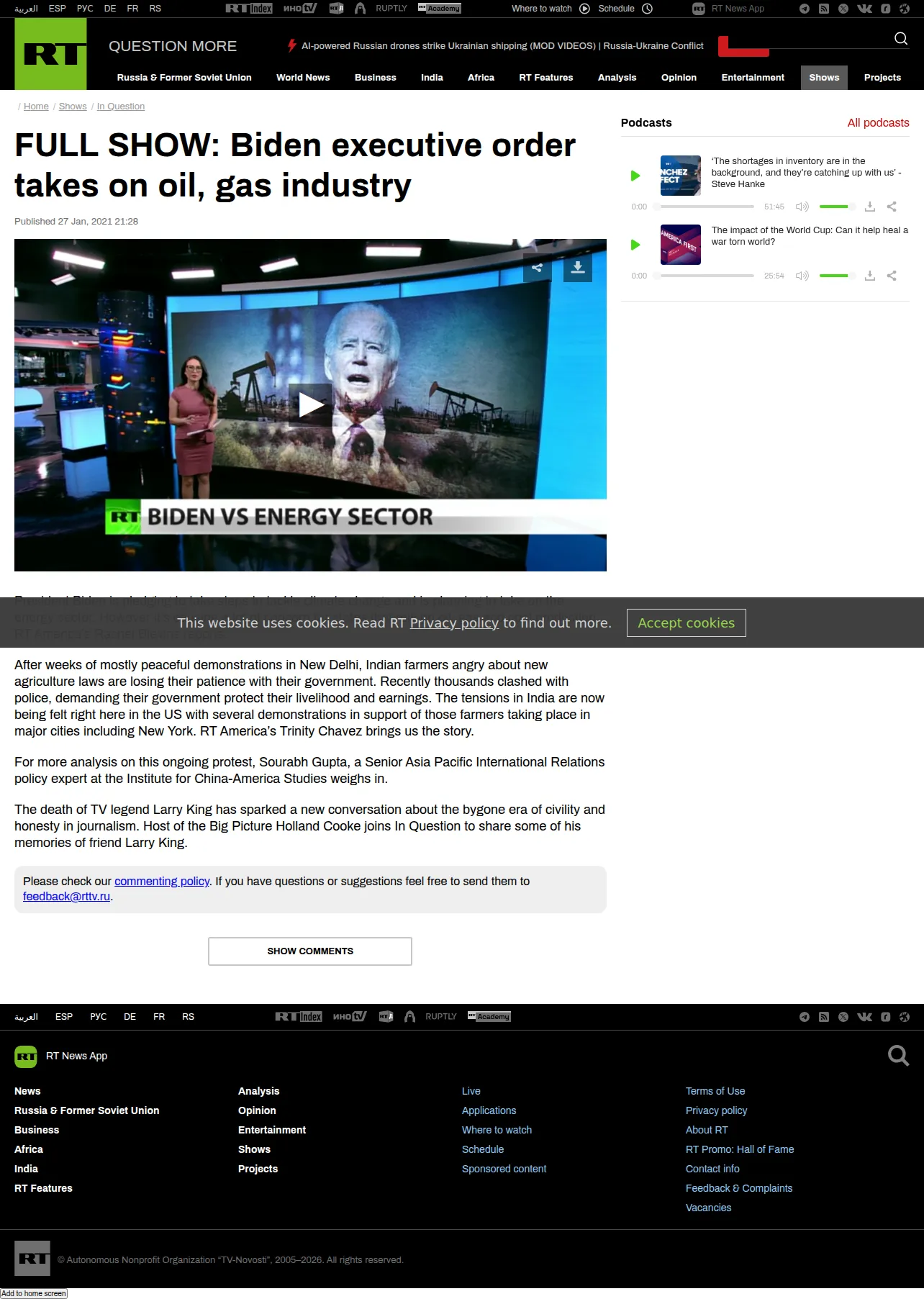The image size is (924, 1299).
Task: Open the Sponsored content footer link
Action: 504,1169
